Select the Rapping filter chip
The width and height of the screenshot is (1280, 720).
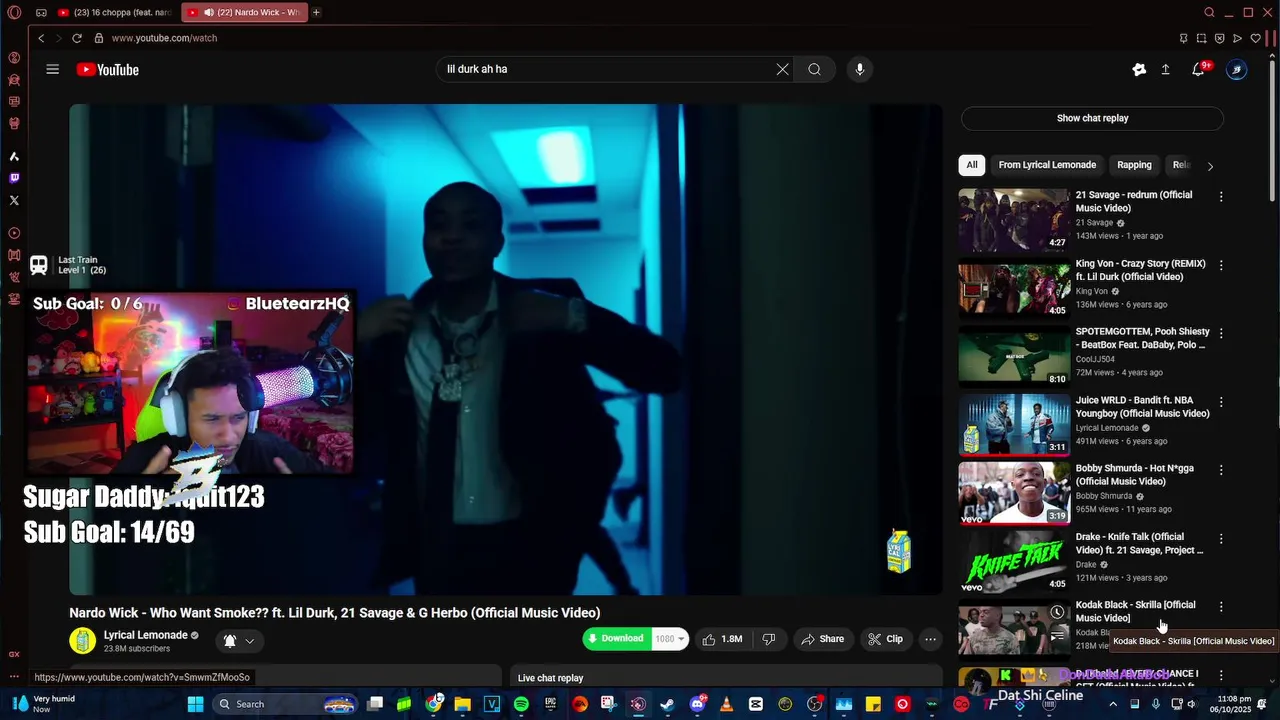[1134, 165]
